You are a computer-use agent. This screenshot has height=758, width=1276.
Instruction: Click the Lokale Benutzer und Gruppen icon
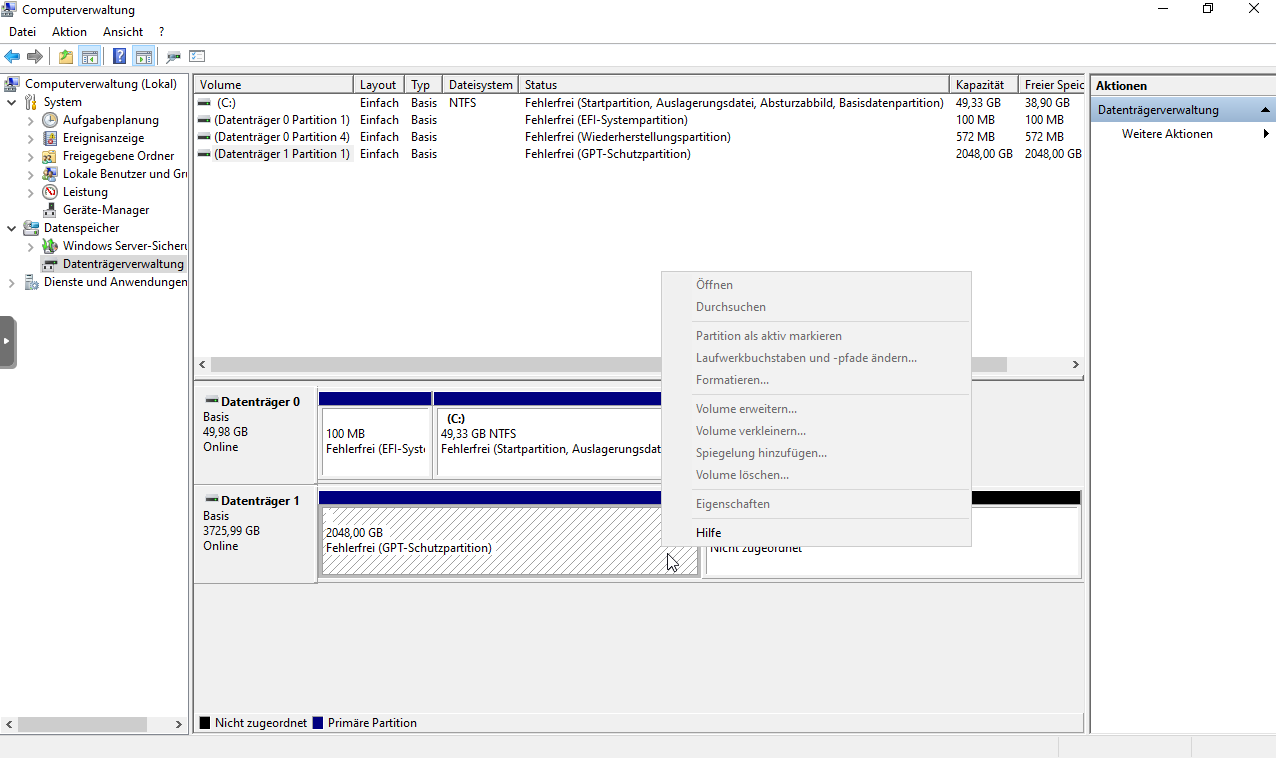[50, 174]
